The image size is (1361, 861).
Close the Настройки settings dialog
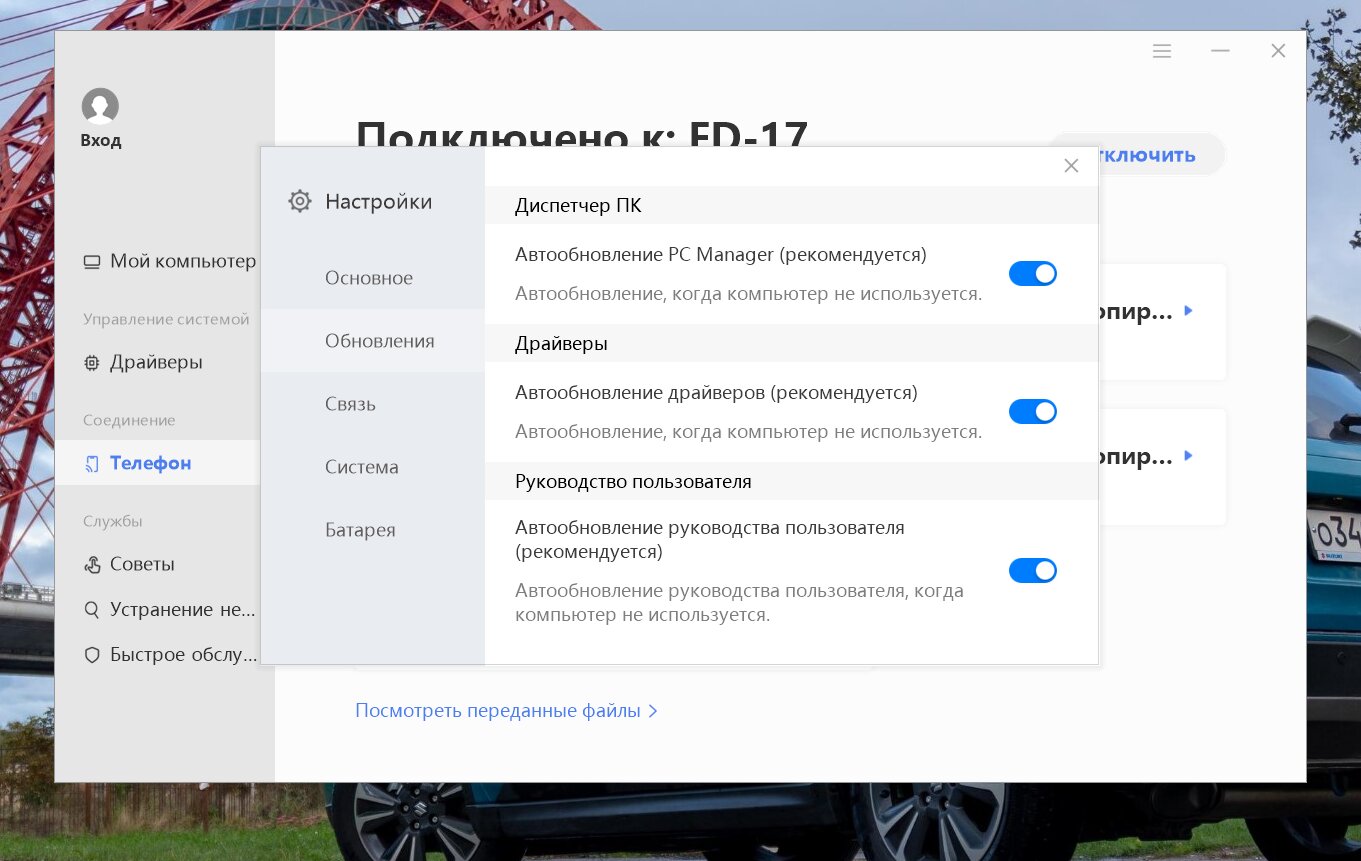pos(1071,166)
